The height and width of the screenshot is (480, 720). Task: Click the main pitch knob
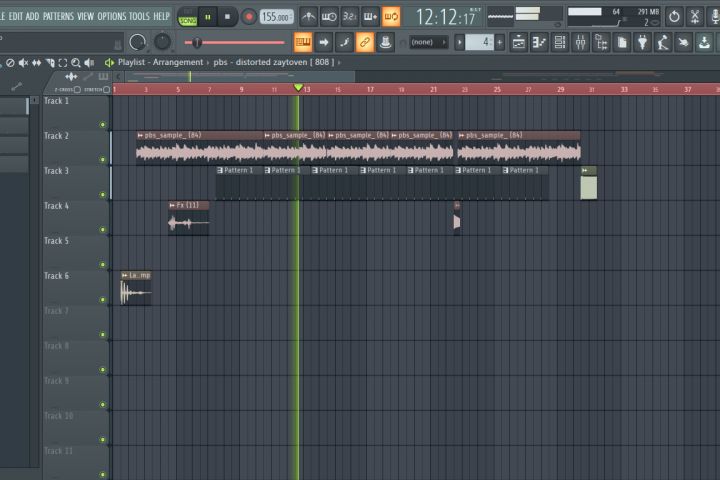point(162,42)
